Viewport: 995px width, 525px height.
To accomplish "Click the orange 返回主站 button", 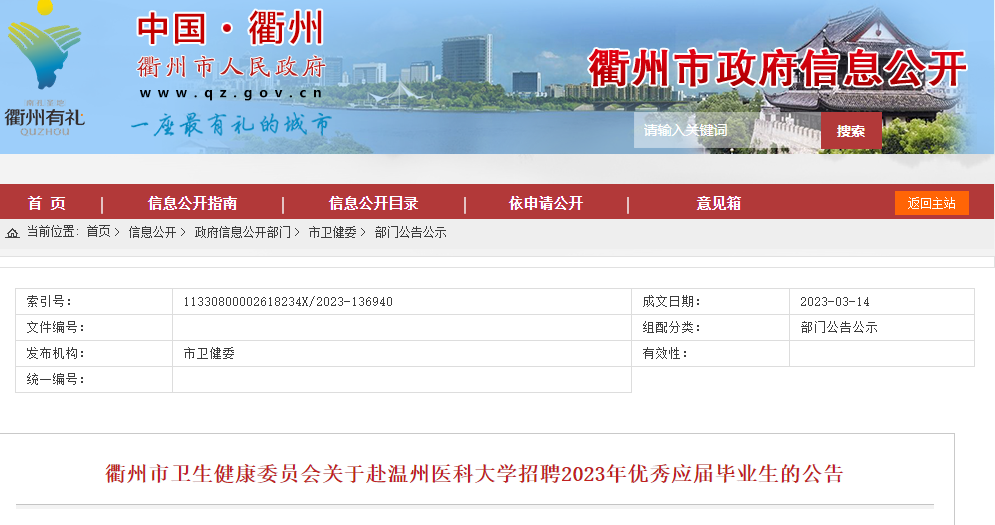I will coord(931,203).
